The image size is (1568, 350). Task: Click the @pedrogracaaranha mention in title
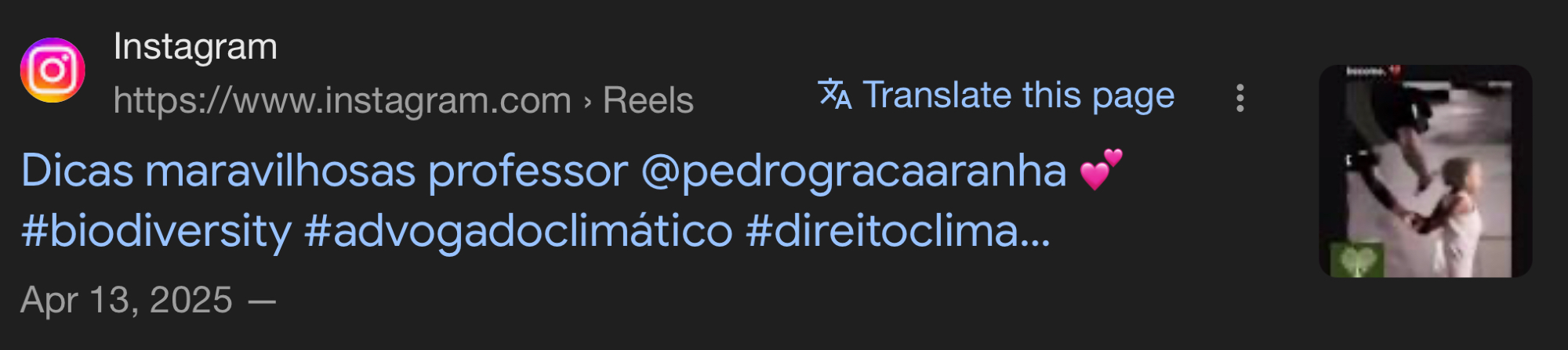pyautogui.click(x=854, y=171)
